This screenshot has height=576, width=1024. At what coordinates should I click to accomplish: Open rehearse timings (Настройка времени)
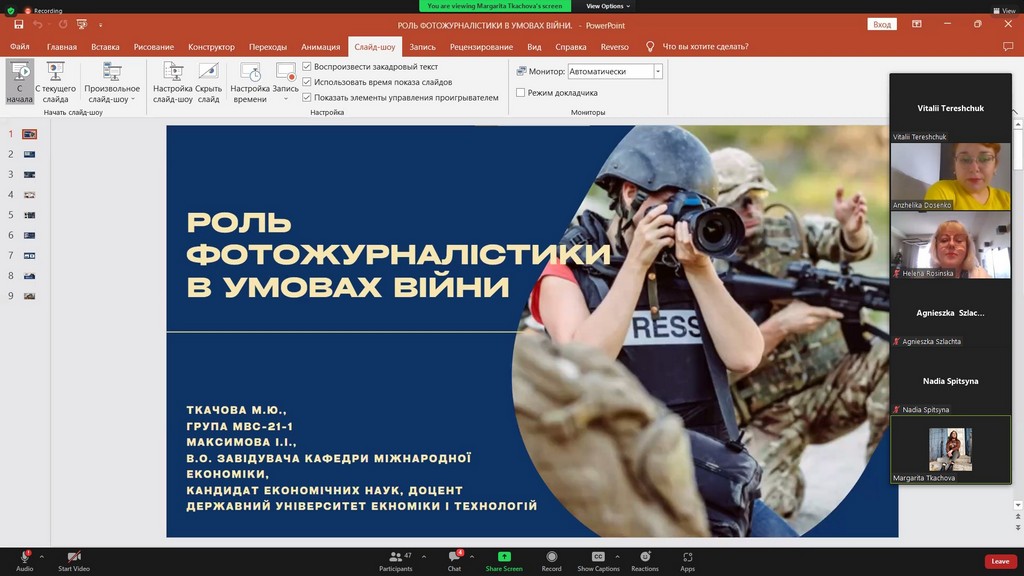point(250,73)
